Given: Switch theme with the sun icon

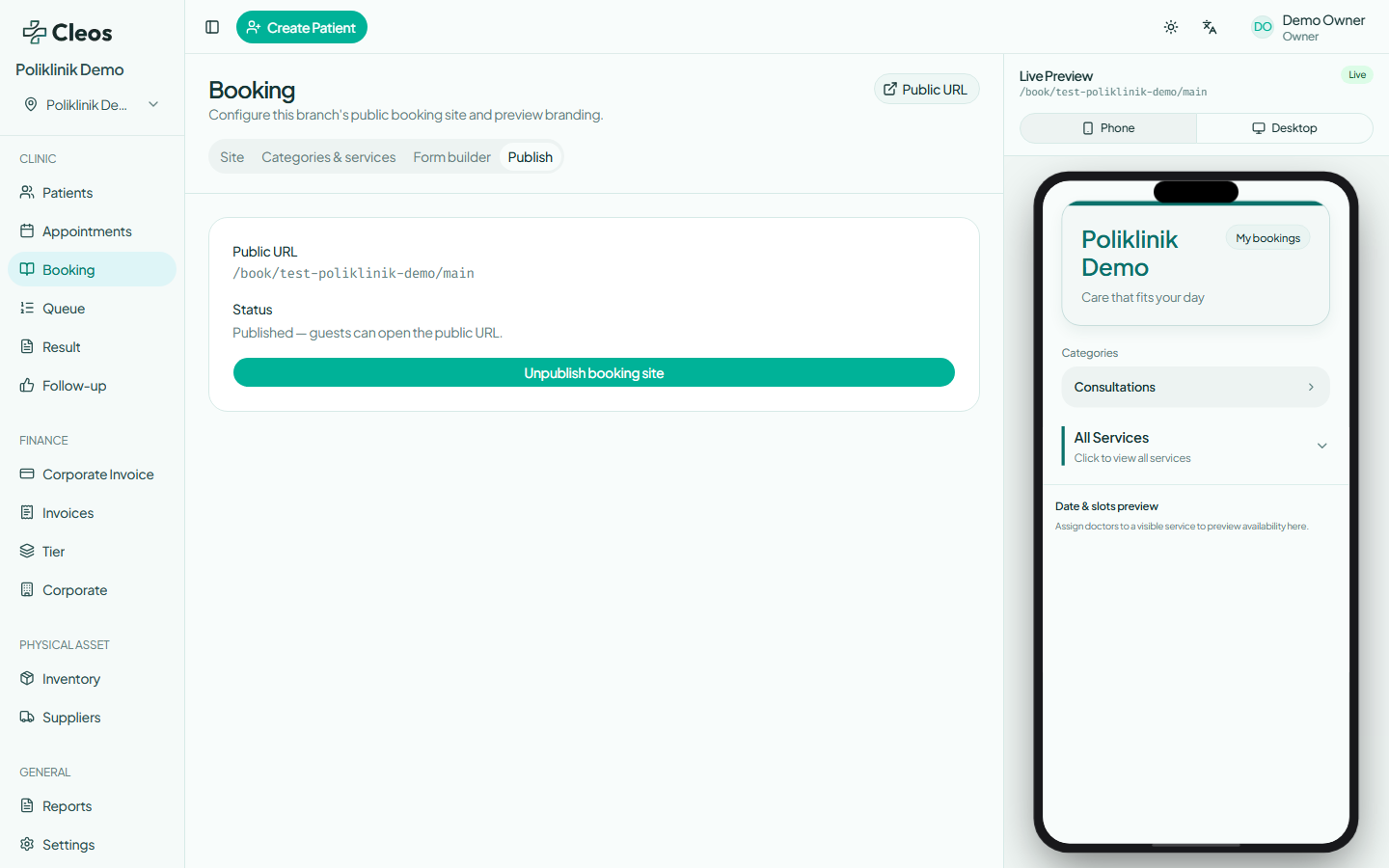Looking at the screenshot, I should pos(1171,27).
